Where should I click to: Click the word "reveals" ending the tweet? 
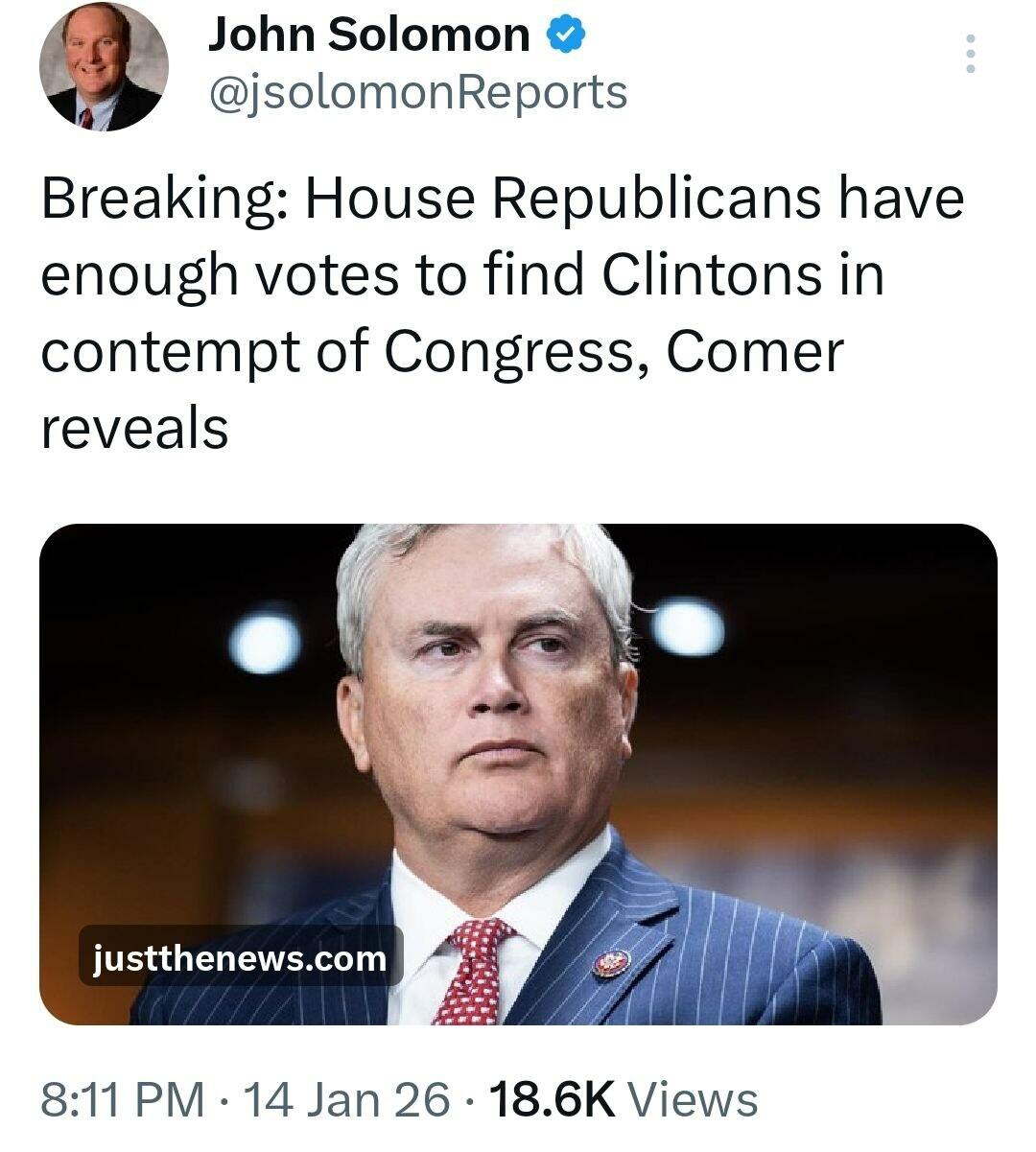coord(134,429)
